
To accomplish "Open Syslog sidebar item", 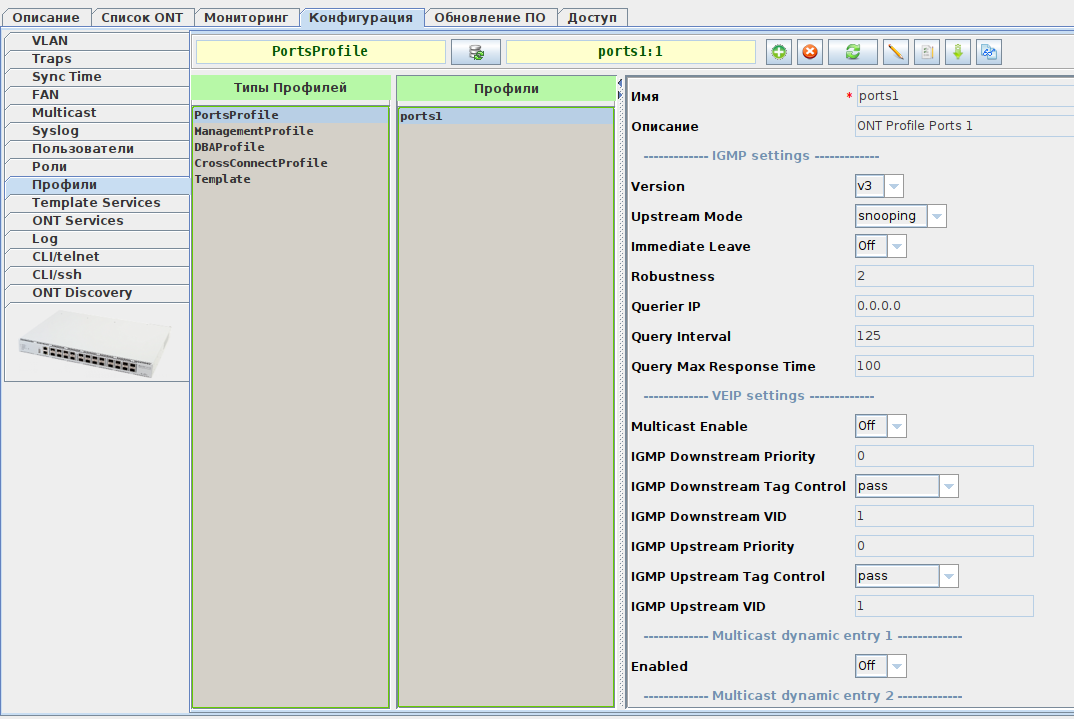I will [x=97, y=131].
